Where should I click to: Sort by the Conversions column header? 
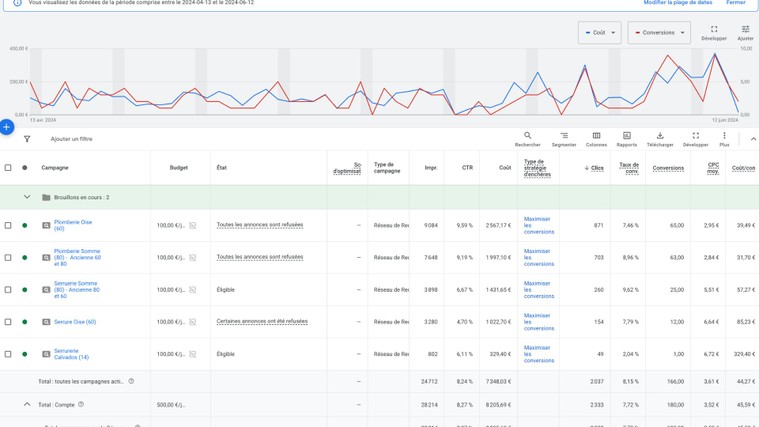pyautogui.click(x=668, y=168)
